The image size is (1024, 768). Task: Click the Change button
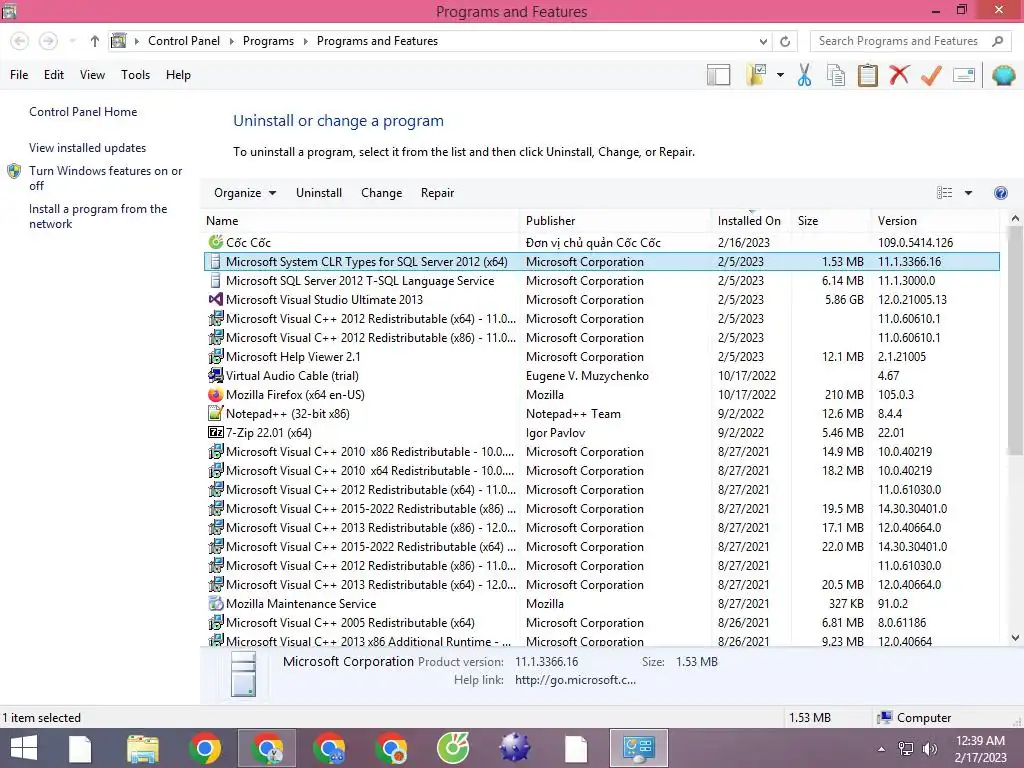(x=381, y=193)
